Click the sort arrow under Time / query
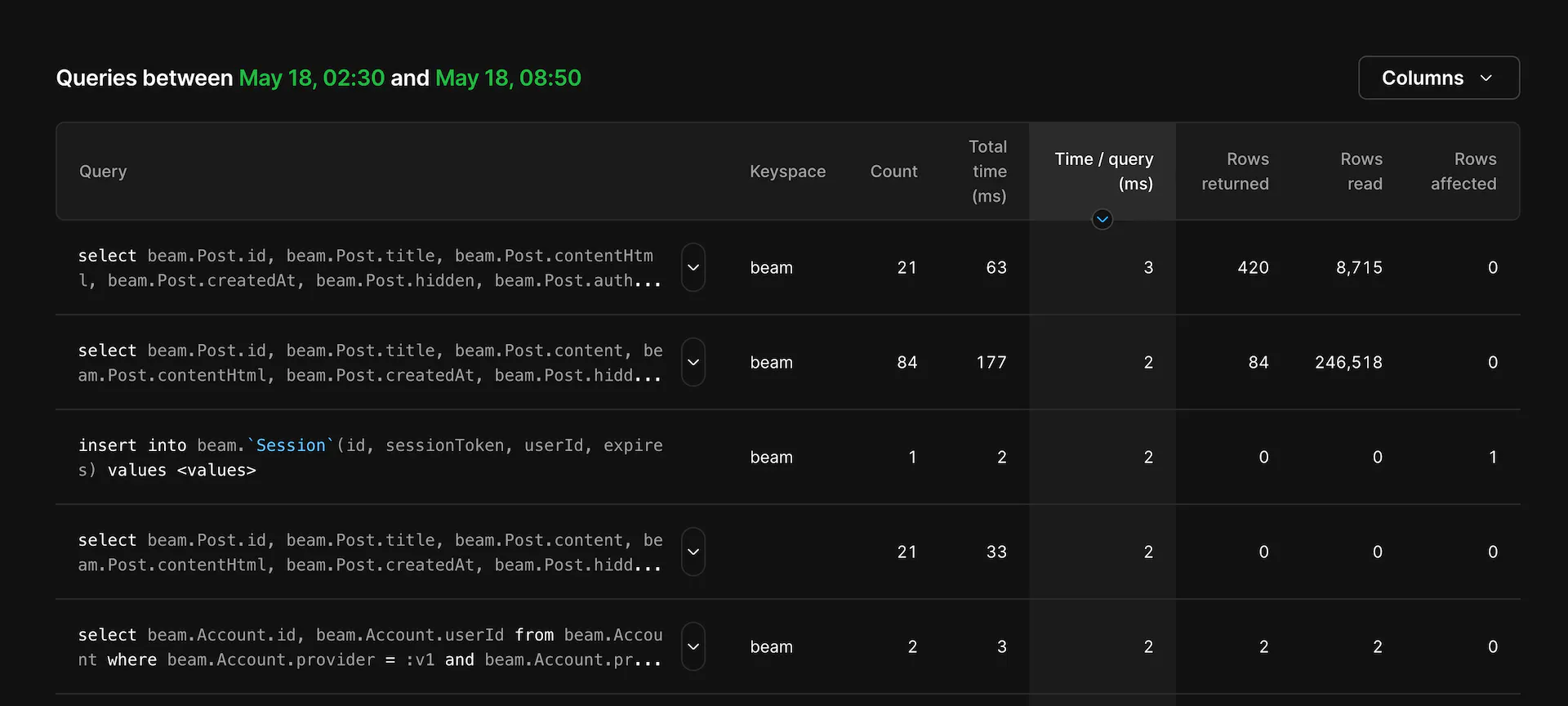 click(1102, 219)
